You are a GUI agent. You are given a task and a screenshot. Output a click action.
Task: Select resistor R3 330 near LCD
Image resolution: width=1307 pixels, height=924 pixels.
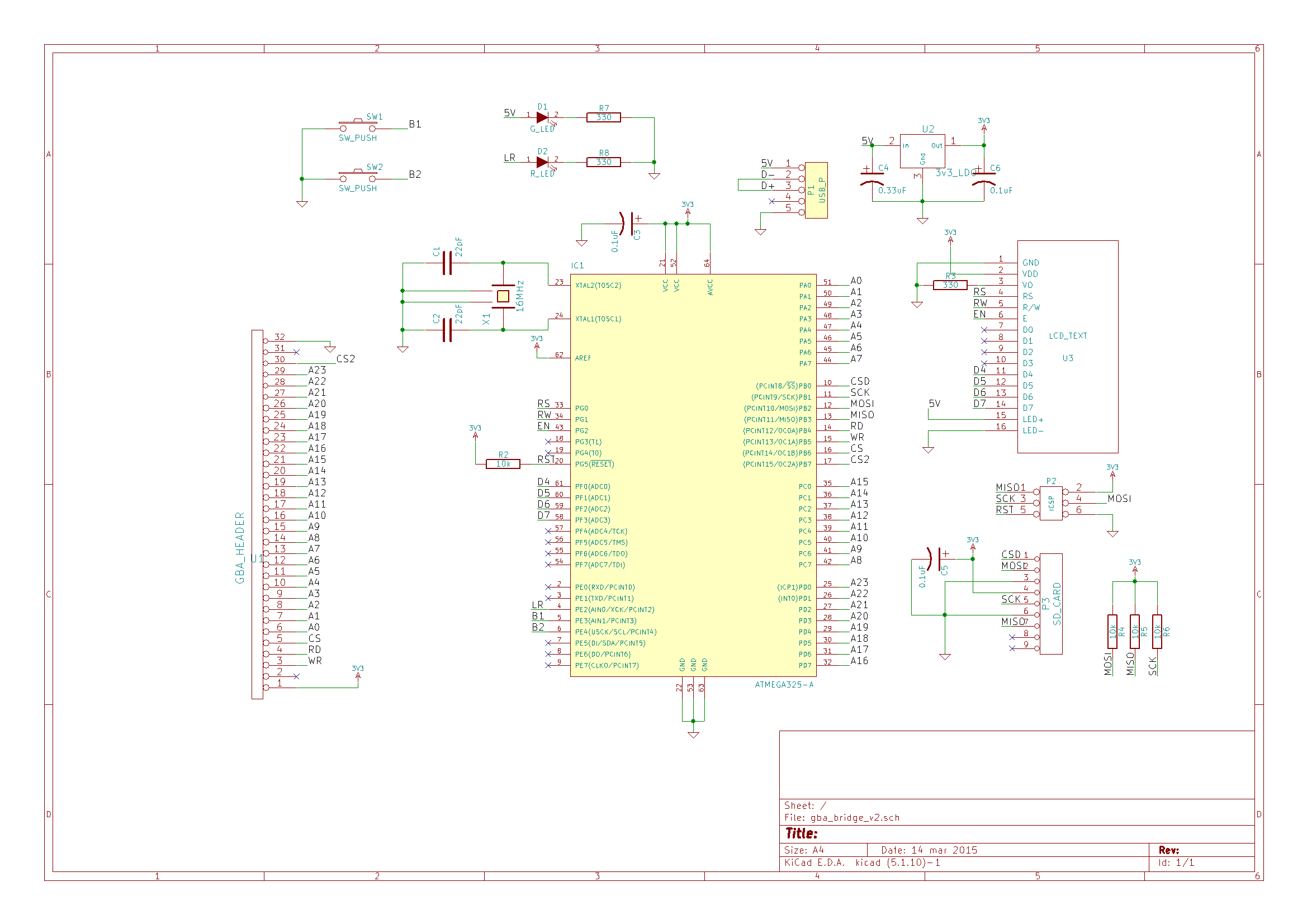tap(950, 285)
